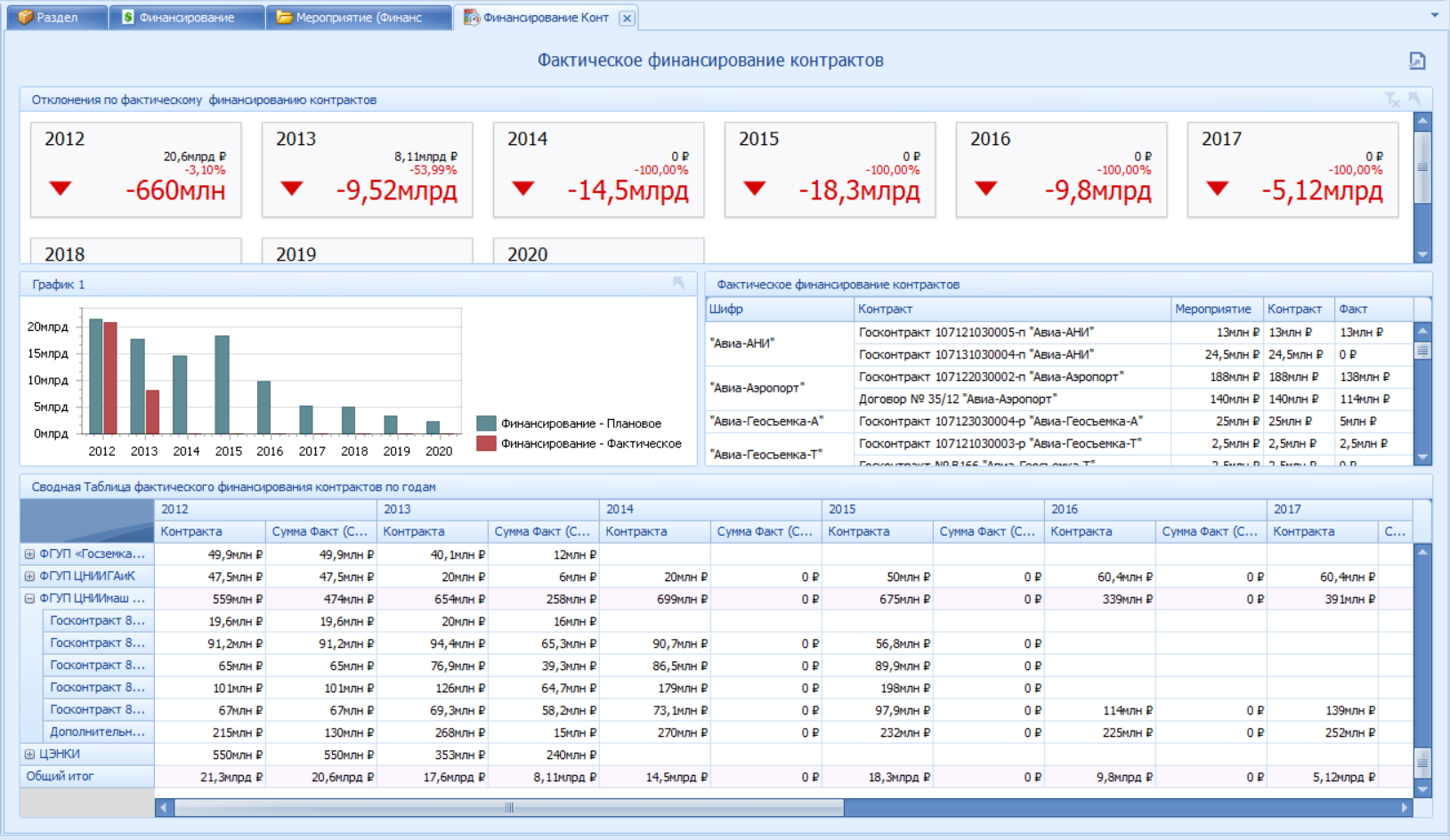Select the Финансирование Конт tab

(x=546, y=17)
